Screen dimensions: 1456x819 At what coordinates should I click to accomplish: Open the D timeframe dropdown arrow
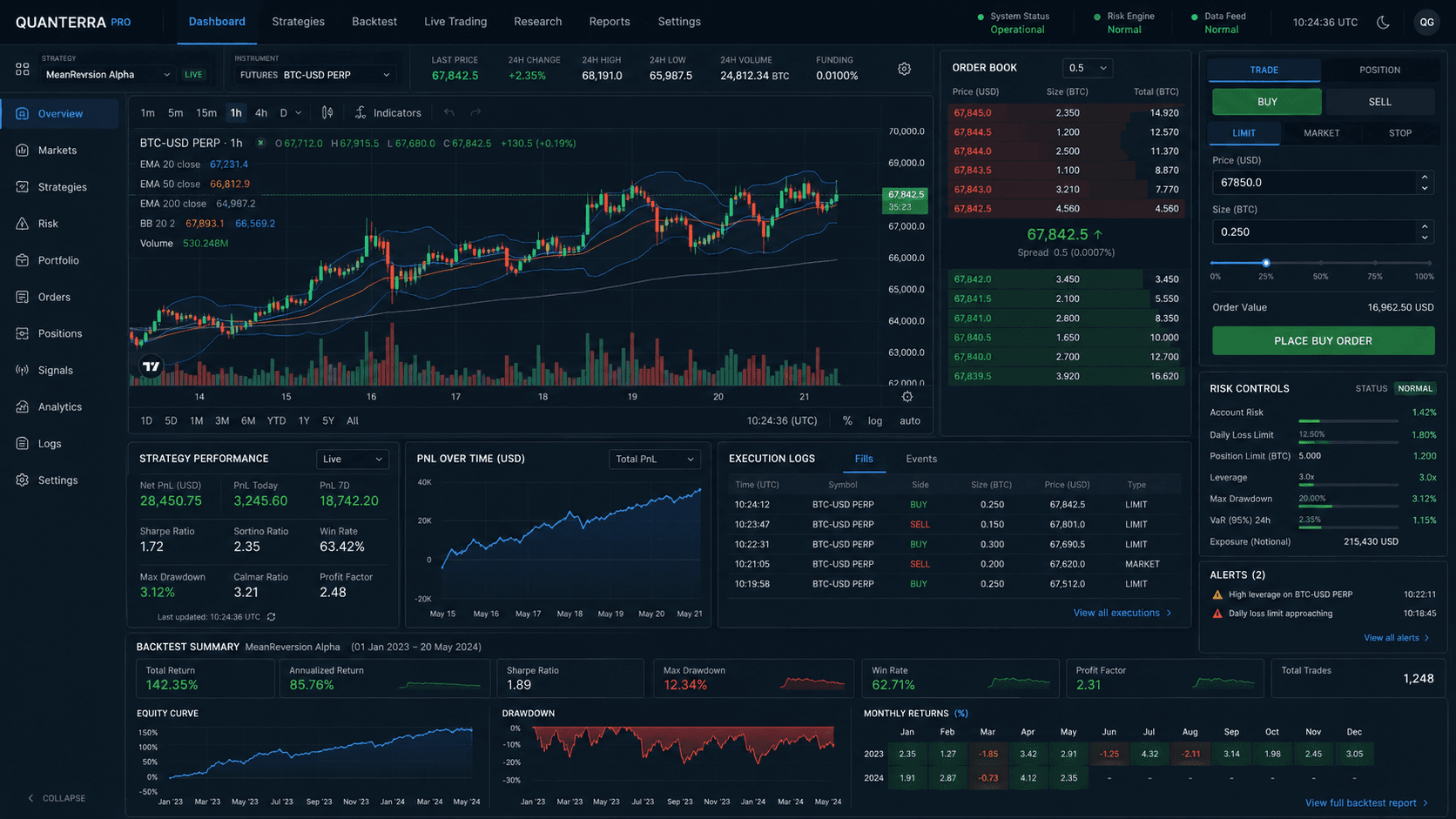pyautogui.click(x=299, y=113)
